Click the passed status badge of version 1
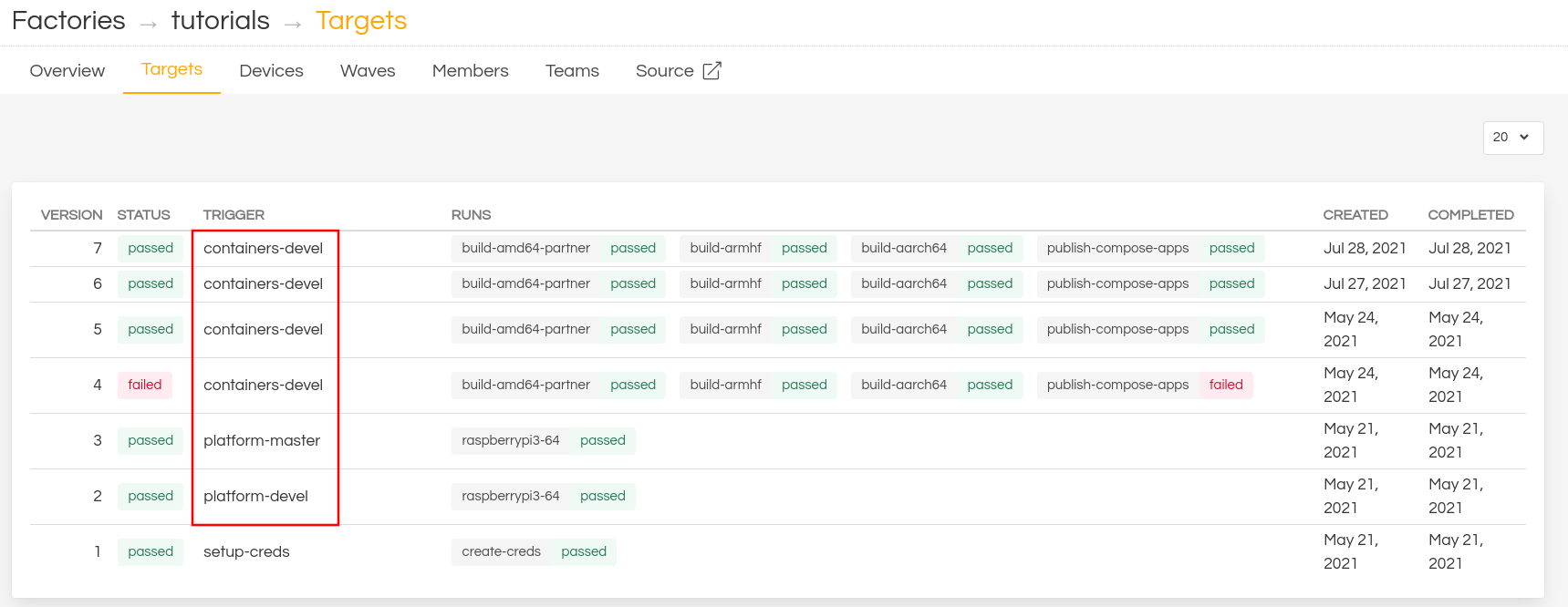 point(151,551)
